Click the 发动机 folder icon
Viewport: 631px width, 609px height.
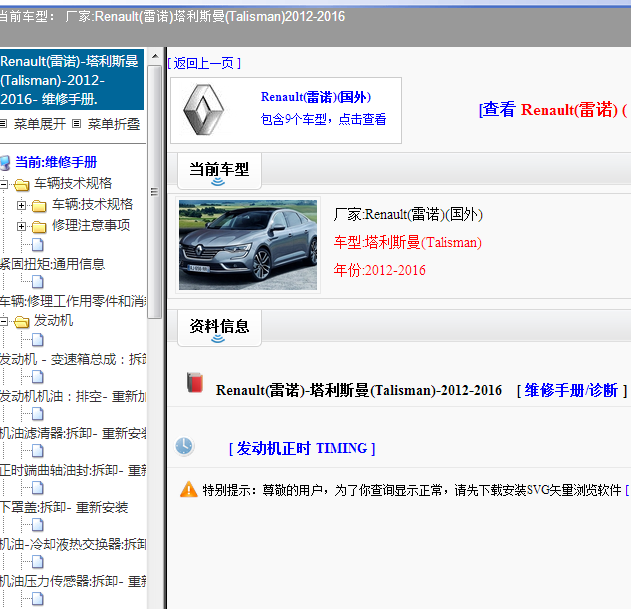pos(22,321)
